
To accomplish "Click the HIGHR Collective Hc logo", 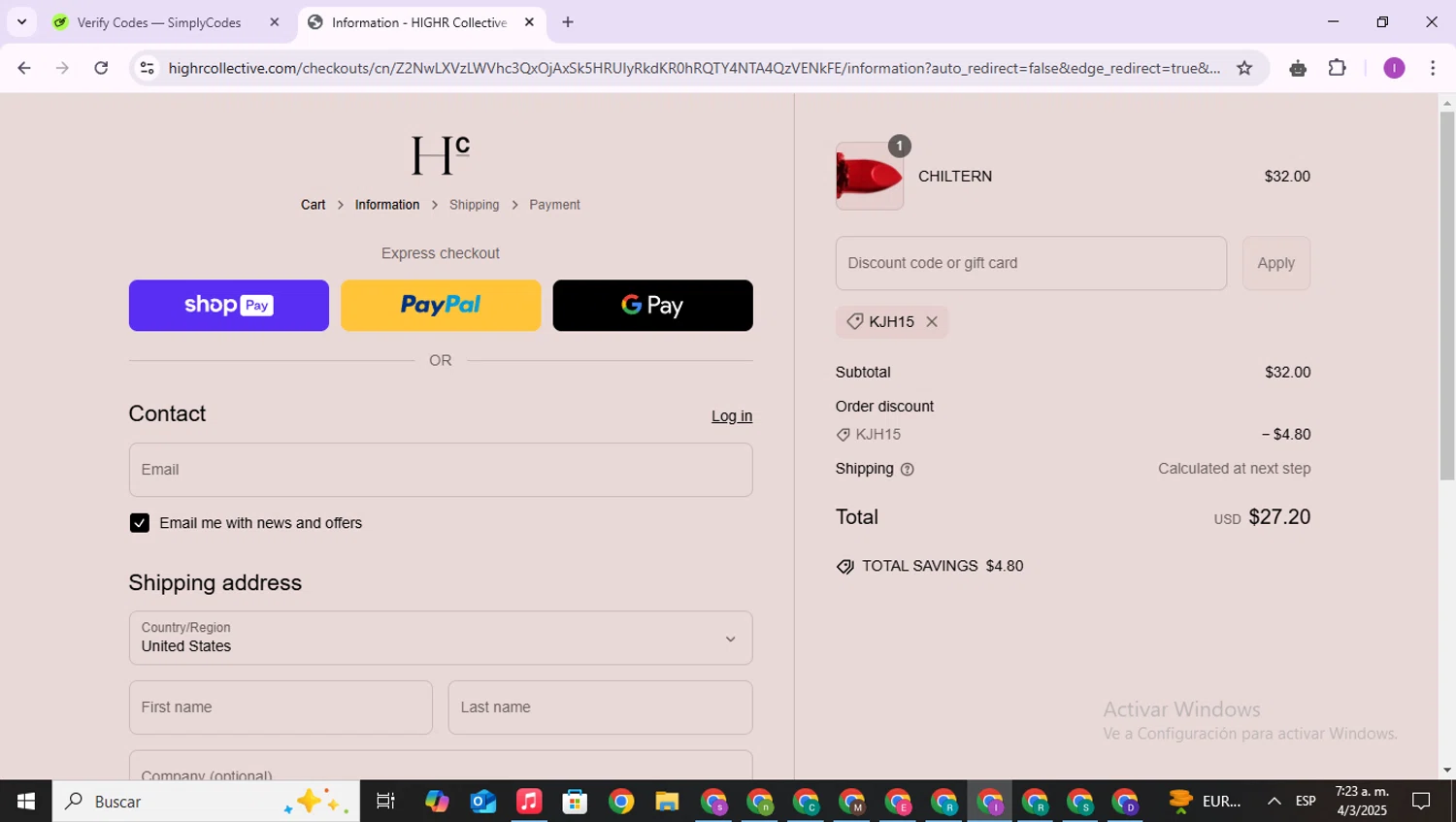I will coord(441,155).
